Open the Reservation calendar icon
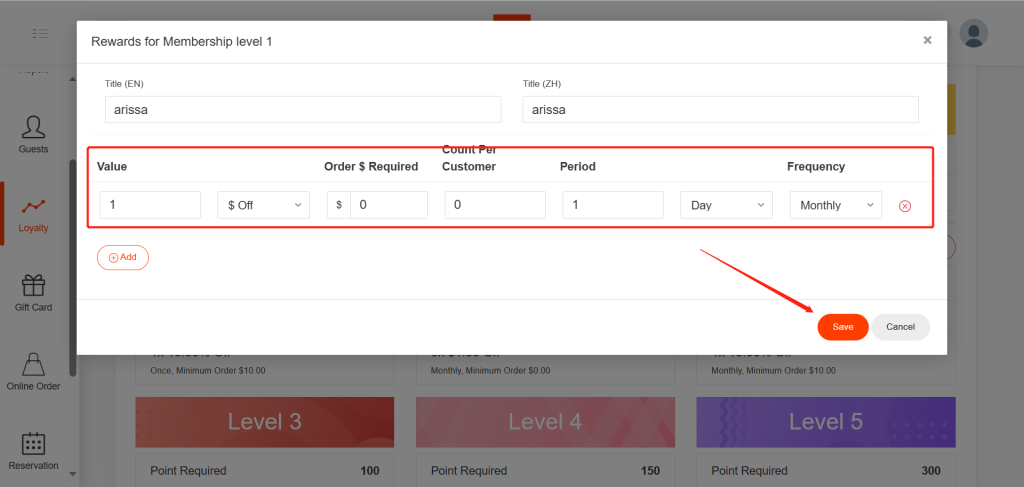This screenshot has width=1024, height=487. (x=33, y=443)
